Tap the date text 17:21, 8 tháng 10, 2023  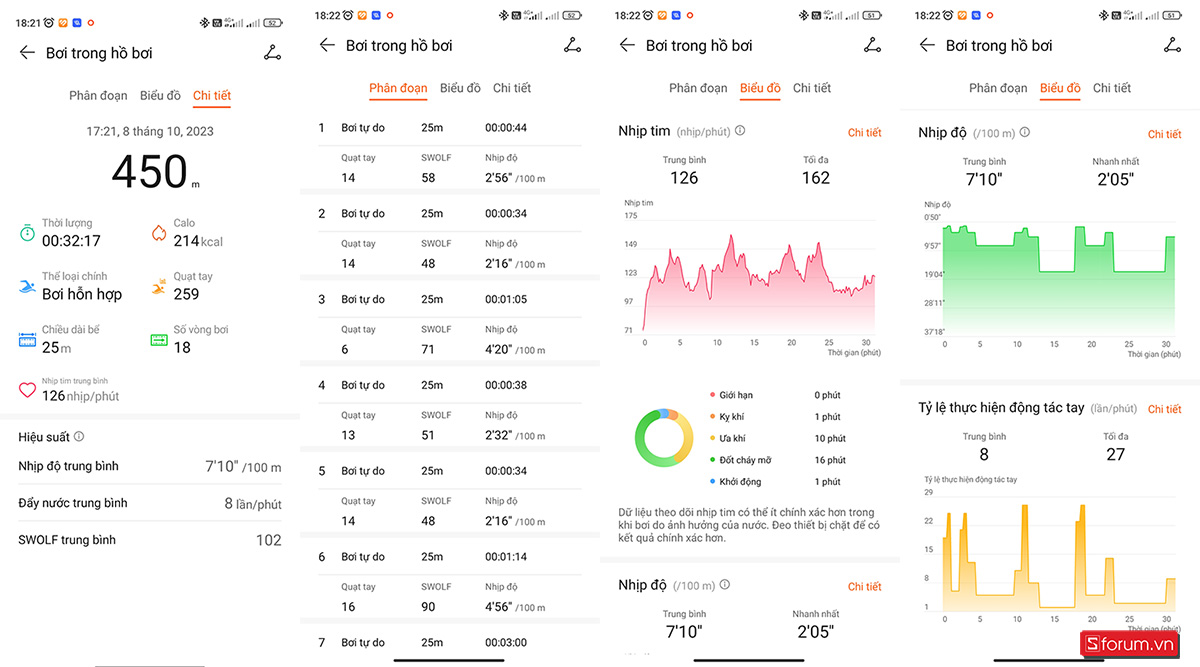point(150,131)
